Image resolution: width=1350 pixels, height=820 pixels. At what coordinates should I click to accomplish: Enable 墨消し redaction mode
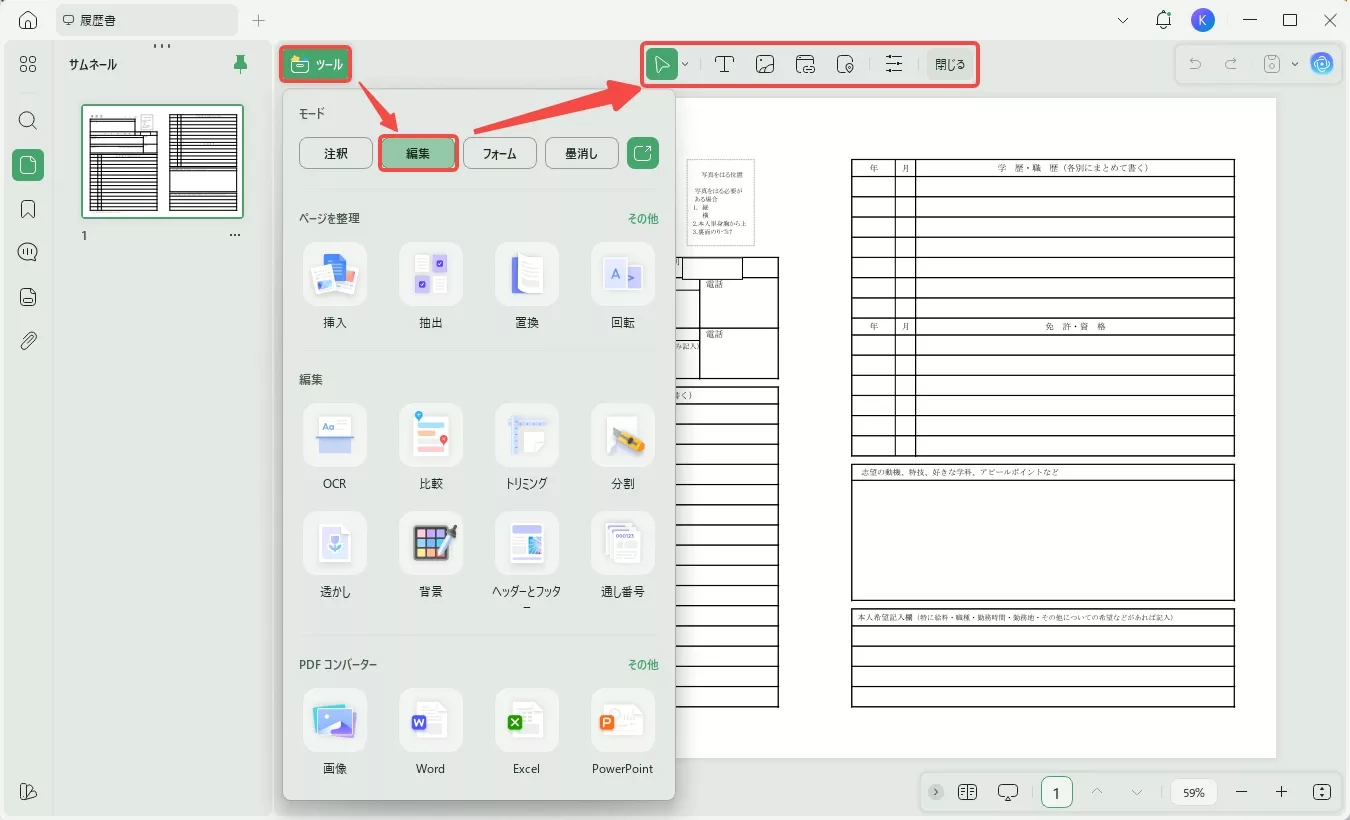coord(581,152)
